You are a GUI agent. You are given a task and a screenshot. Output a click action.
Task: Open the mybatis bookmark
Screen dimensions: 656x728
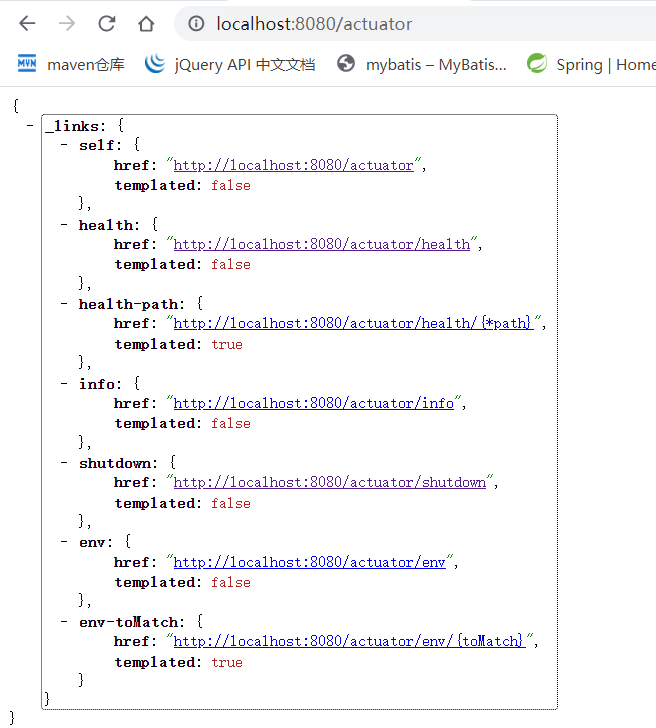(x=422, y=65)
